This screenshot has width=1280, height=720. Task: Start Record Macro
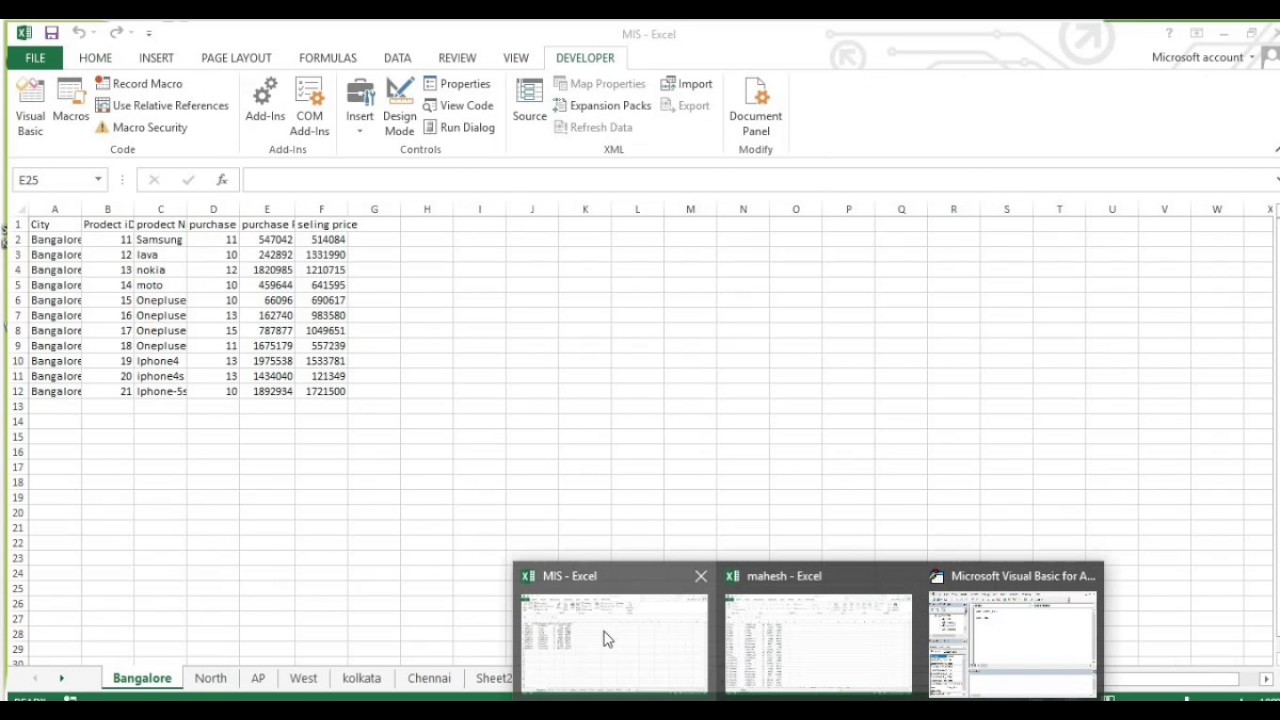click(139, 84)
